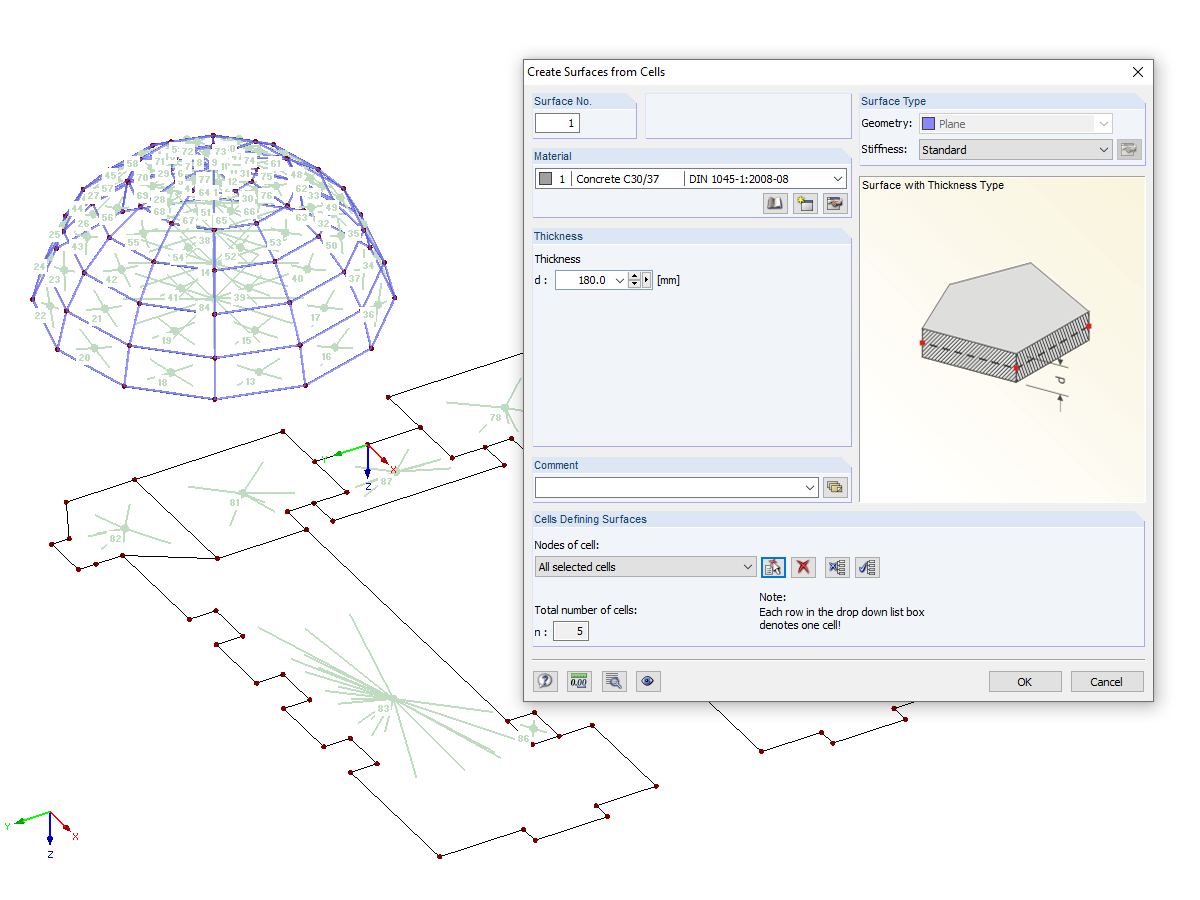Delete all defined cells via red X icon

pyautogui.click(x=803, y=567)
